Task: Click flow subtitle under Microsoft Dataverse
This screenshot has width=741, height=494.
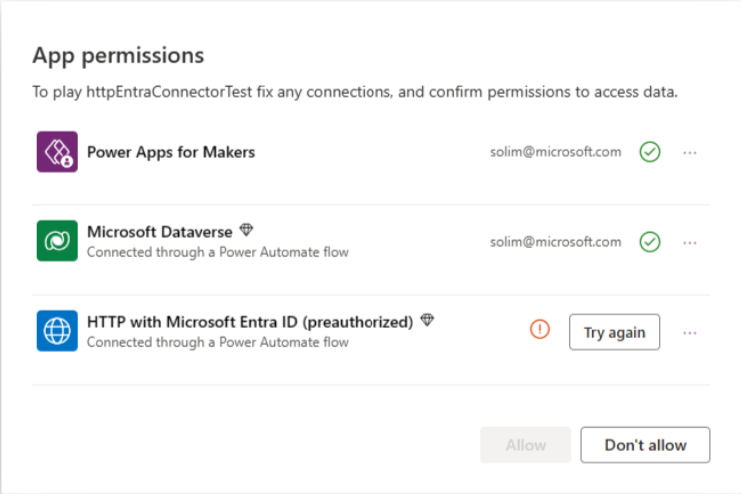Action: click(x=218, y=252)
